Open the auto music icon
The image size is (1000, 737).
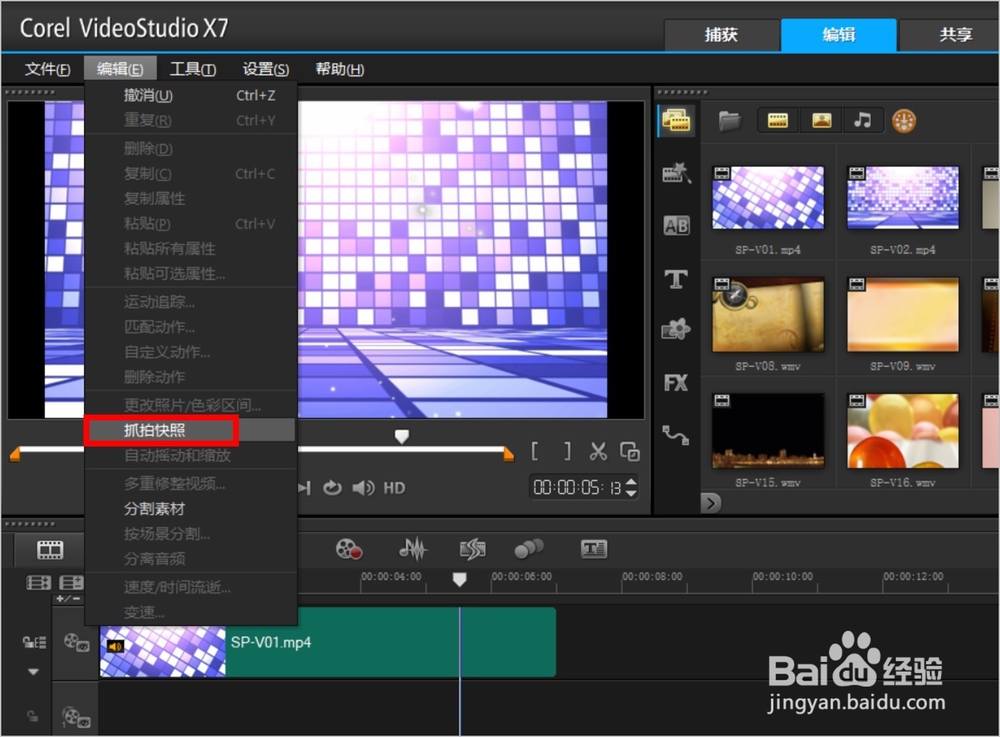473,549
